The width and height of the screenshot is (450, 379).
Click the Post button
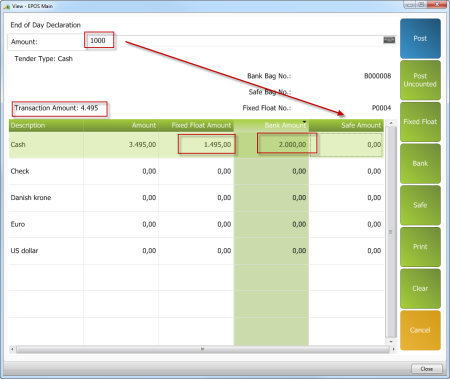(x=420, y=39)
